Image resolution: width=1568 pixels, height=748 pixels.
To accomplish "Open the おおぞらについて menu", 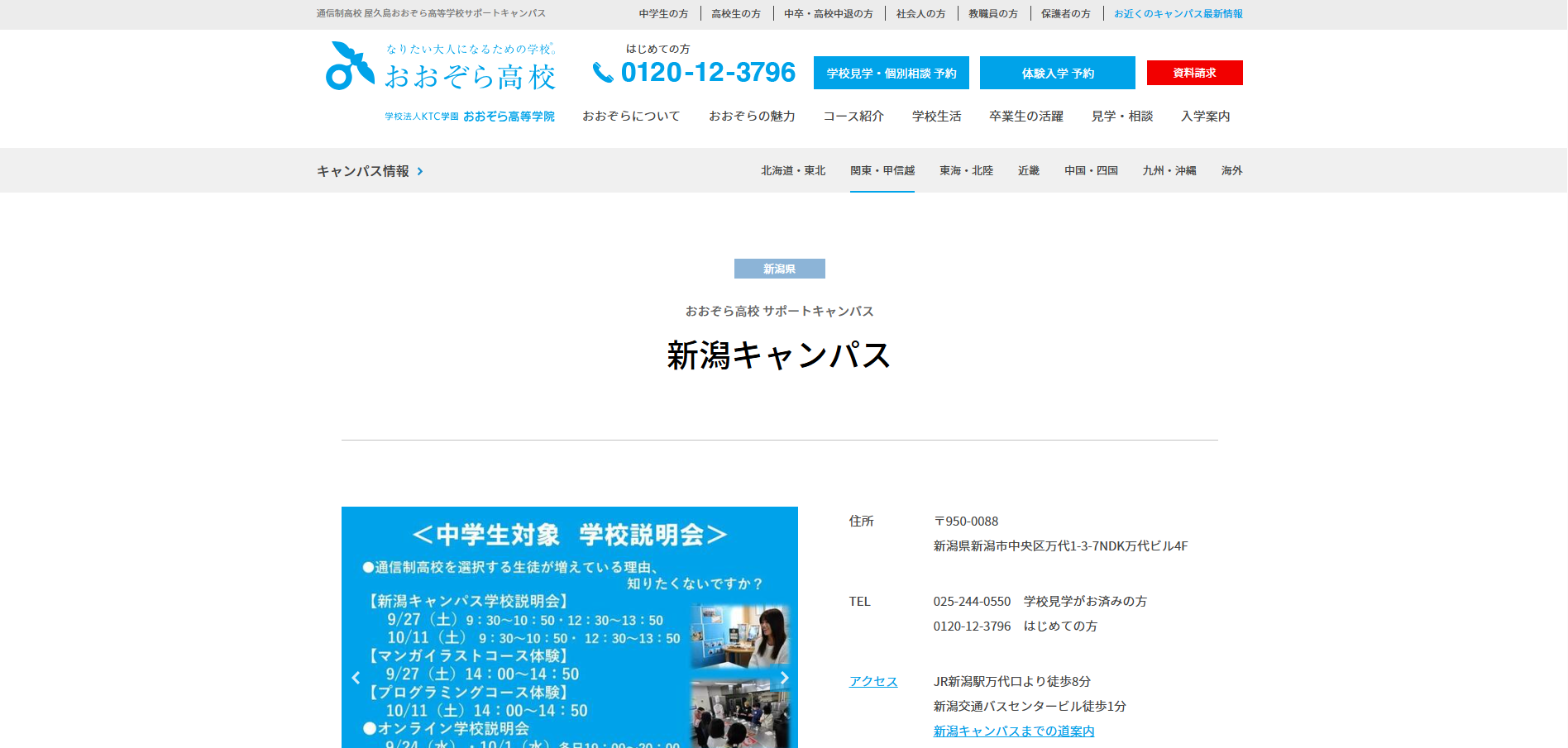I will tap(631, 117).
